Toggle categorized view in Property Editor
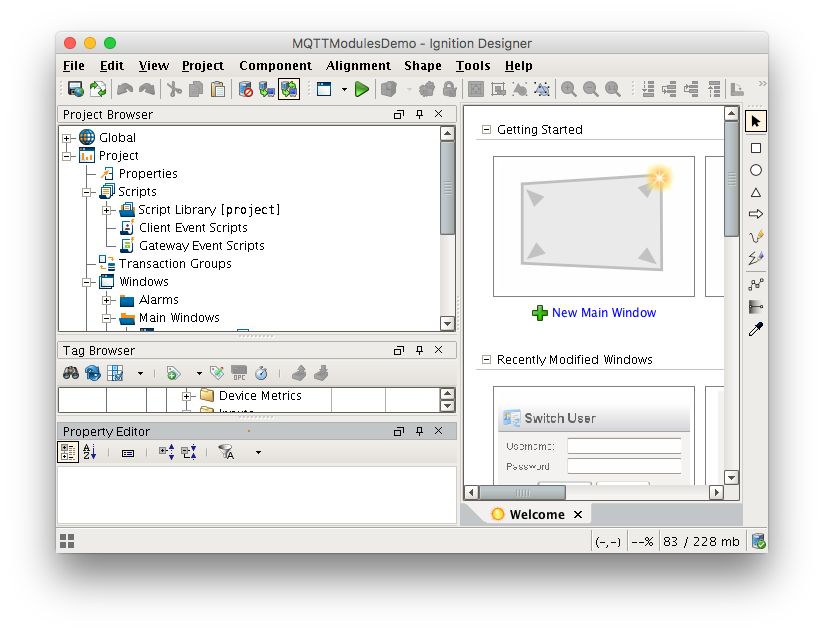 pos(68,452)
